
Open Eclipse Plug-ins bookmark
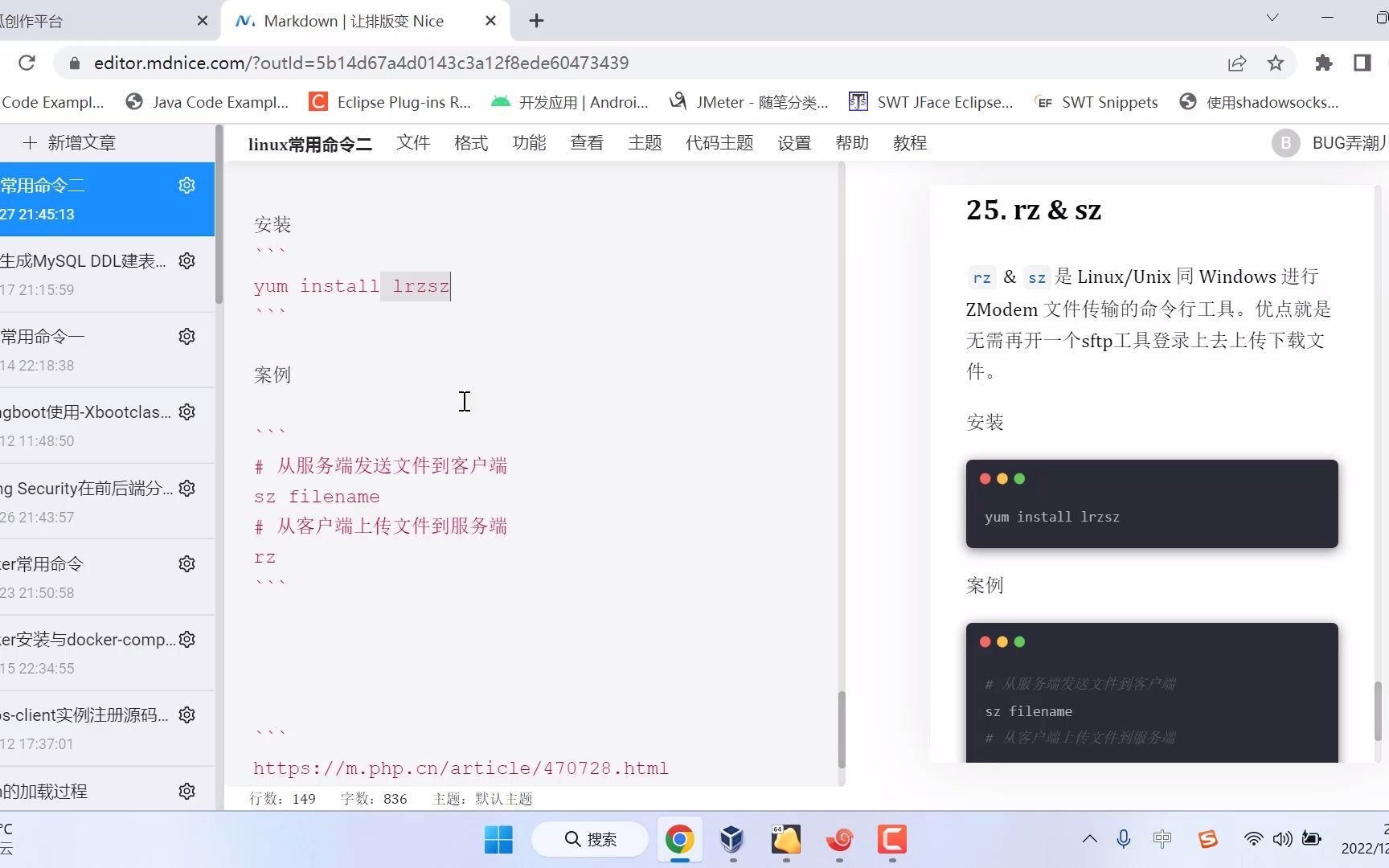click(x=391, y=102)
